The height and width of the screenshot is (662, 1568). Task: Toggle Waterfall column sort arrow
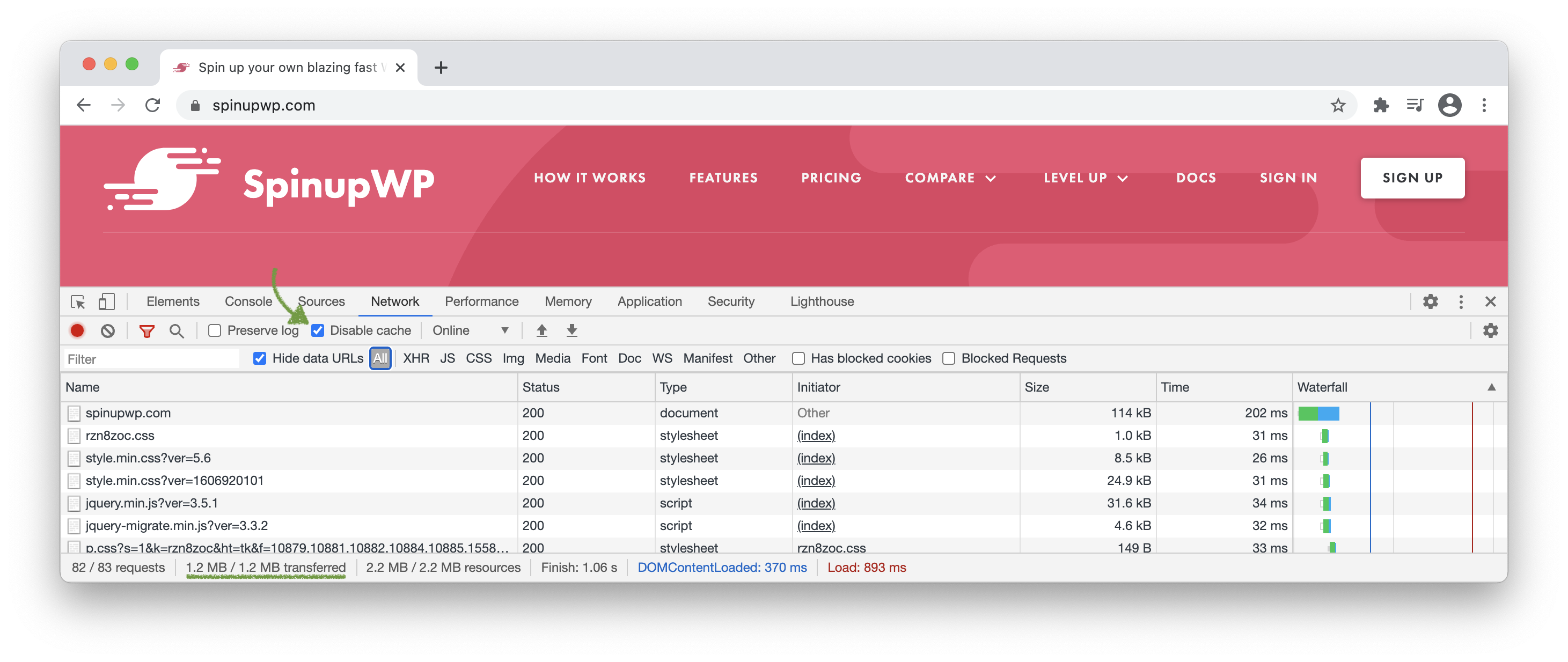pyautogui.click(x=1491, y=387)
